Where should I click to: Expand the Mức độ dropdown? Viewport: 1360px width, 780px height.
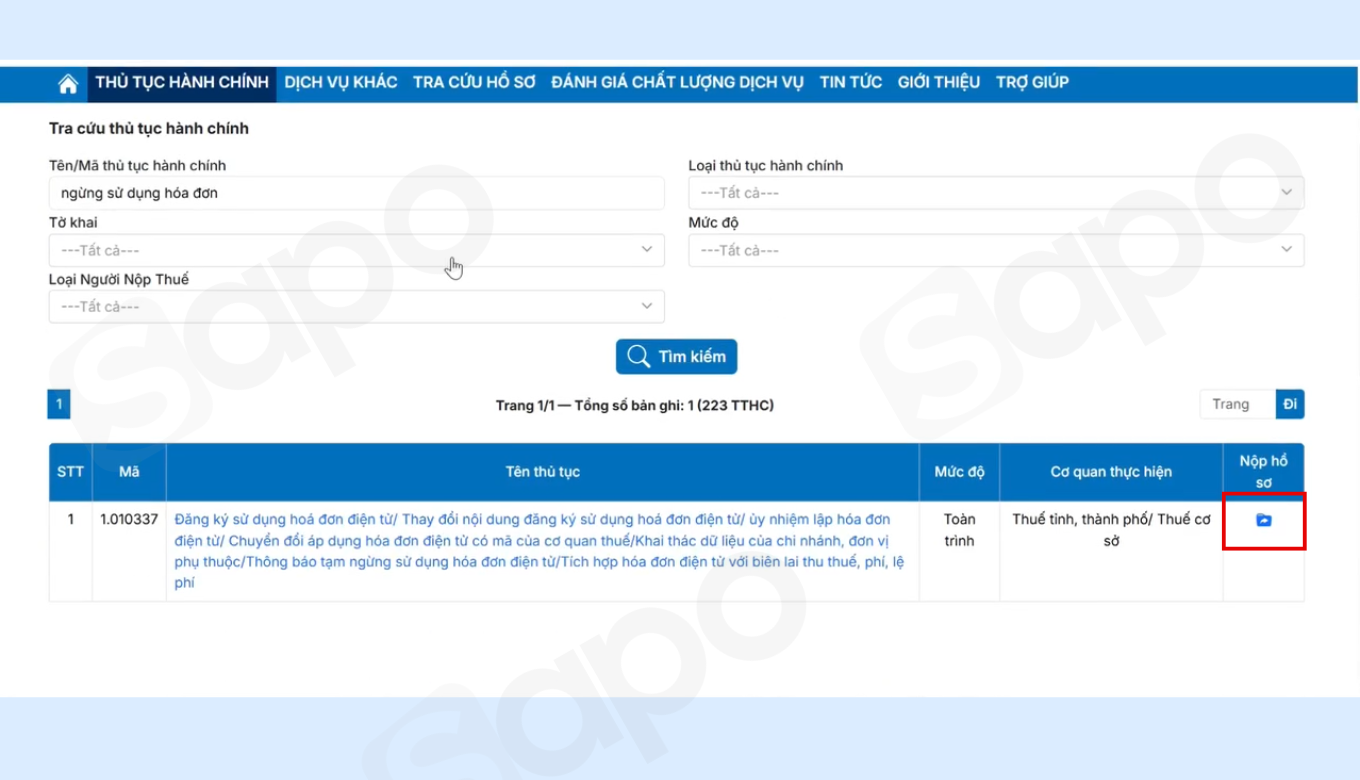(995, 250)
